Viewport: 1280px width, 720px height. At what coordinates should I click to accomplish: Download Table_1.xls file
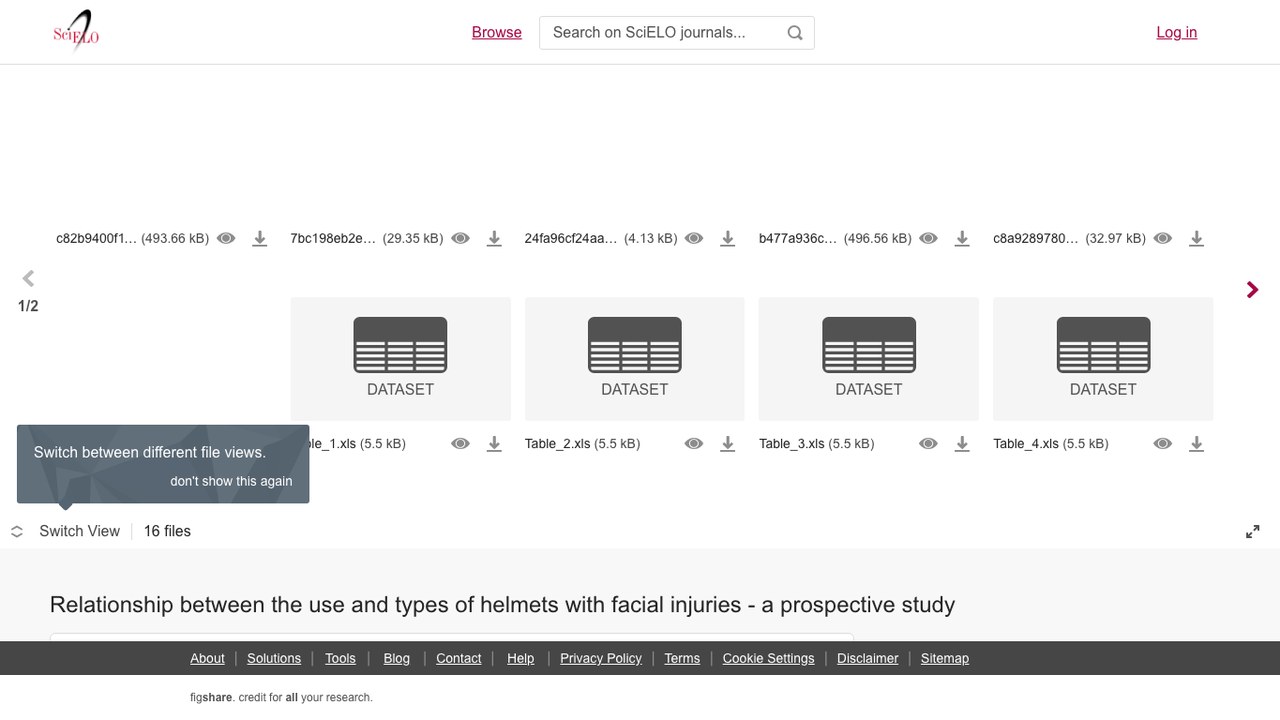(494, 444)
